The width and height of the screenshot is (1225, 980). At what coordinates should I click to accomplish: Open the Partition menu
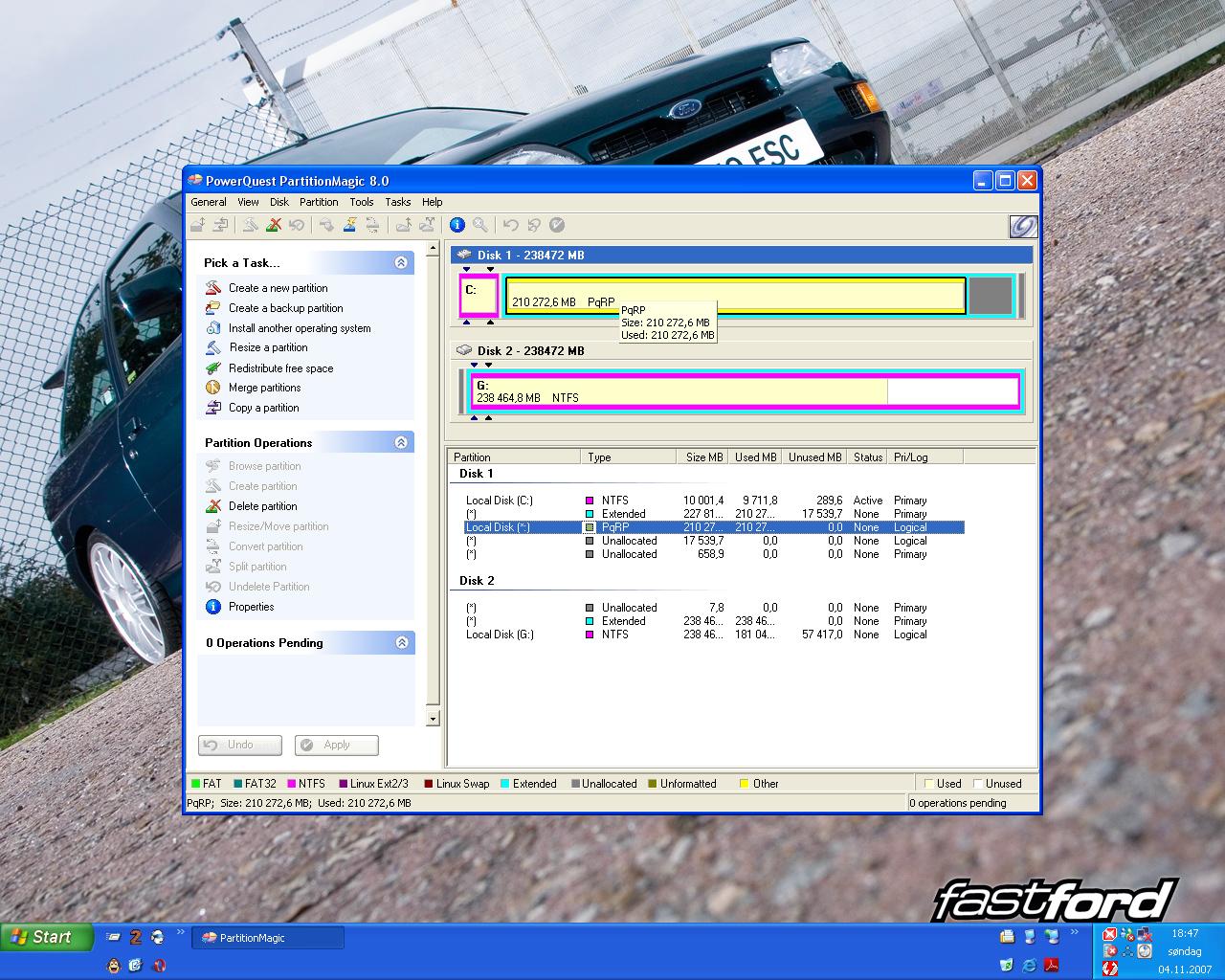[x=319, y=202]
